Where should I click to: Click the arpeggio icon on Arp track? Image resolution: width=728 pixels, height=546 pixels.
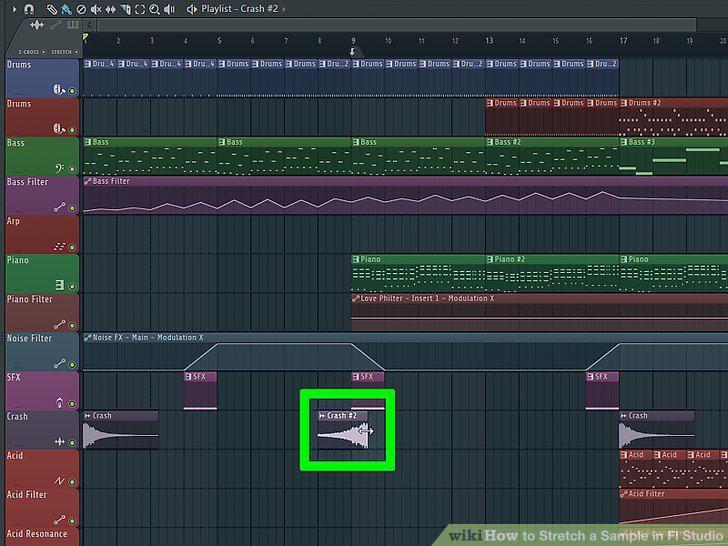coord(59,246)
